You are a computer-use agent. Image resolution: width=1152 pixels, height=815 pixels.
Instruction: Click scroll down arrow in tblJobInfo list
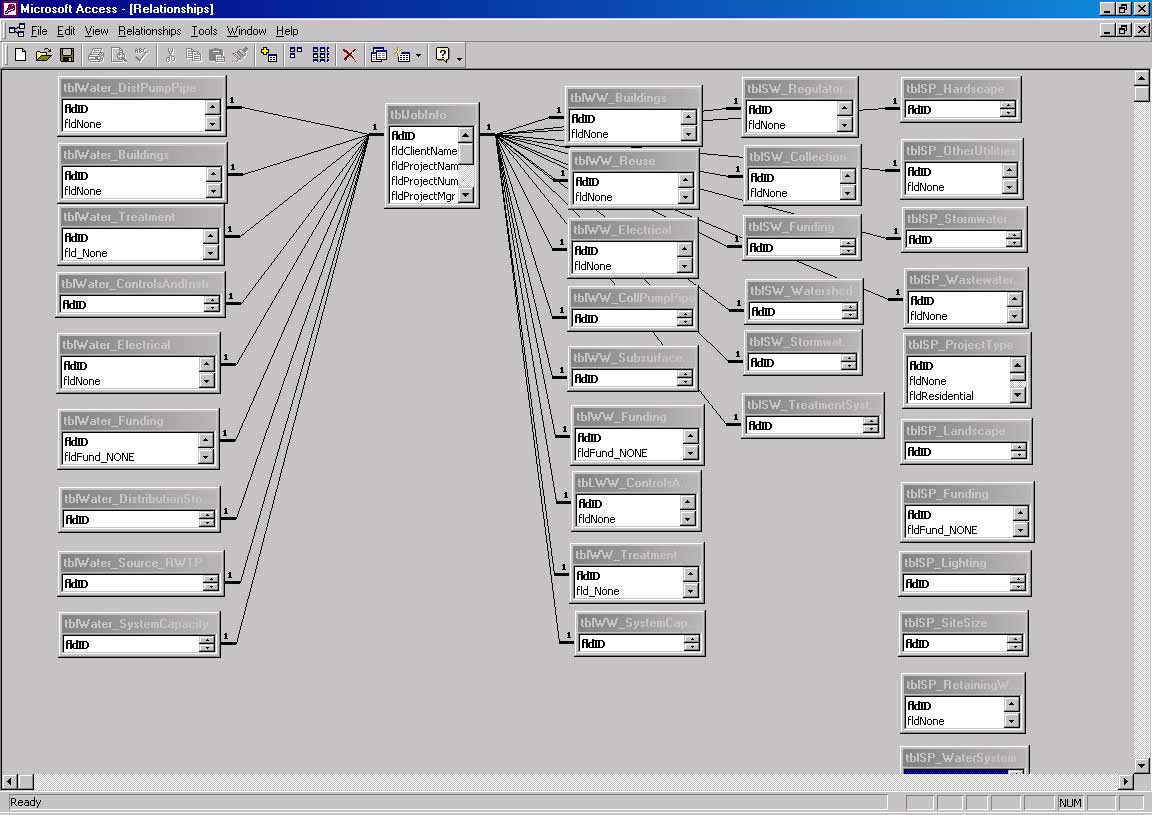point(466,195)
